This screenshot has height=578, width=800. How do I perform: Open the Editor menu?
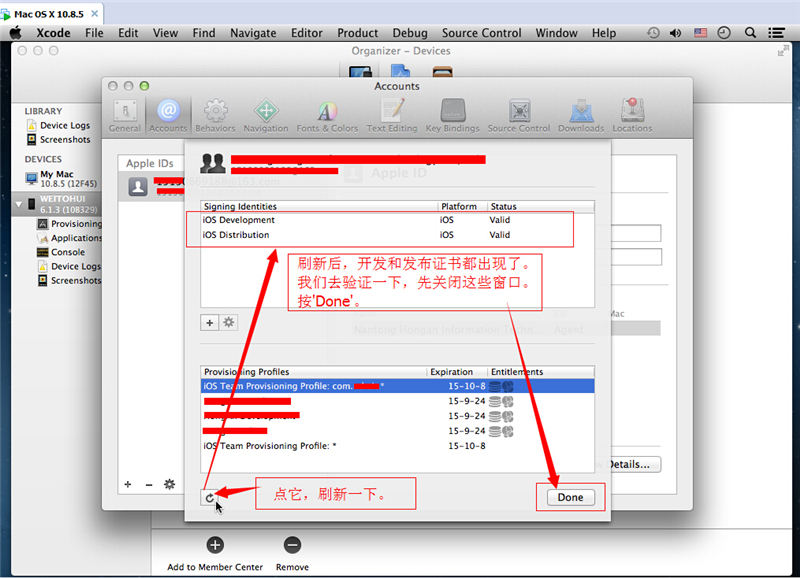[x=307, y=33]
